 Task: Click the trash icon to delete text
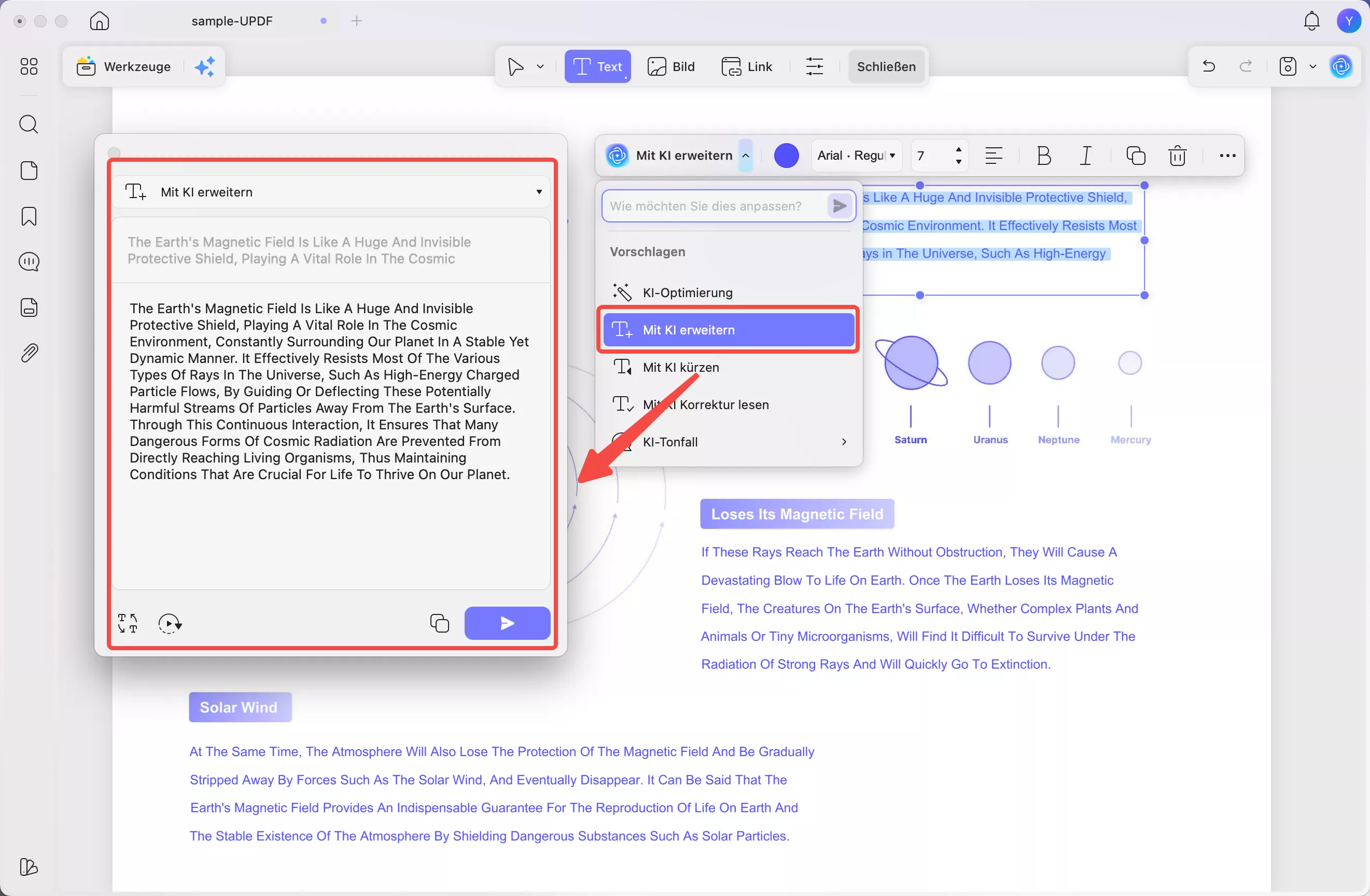[1177, 156]
